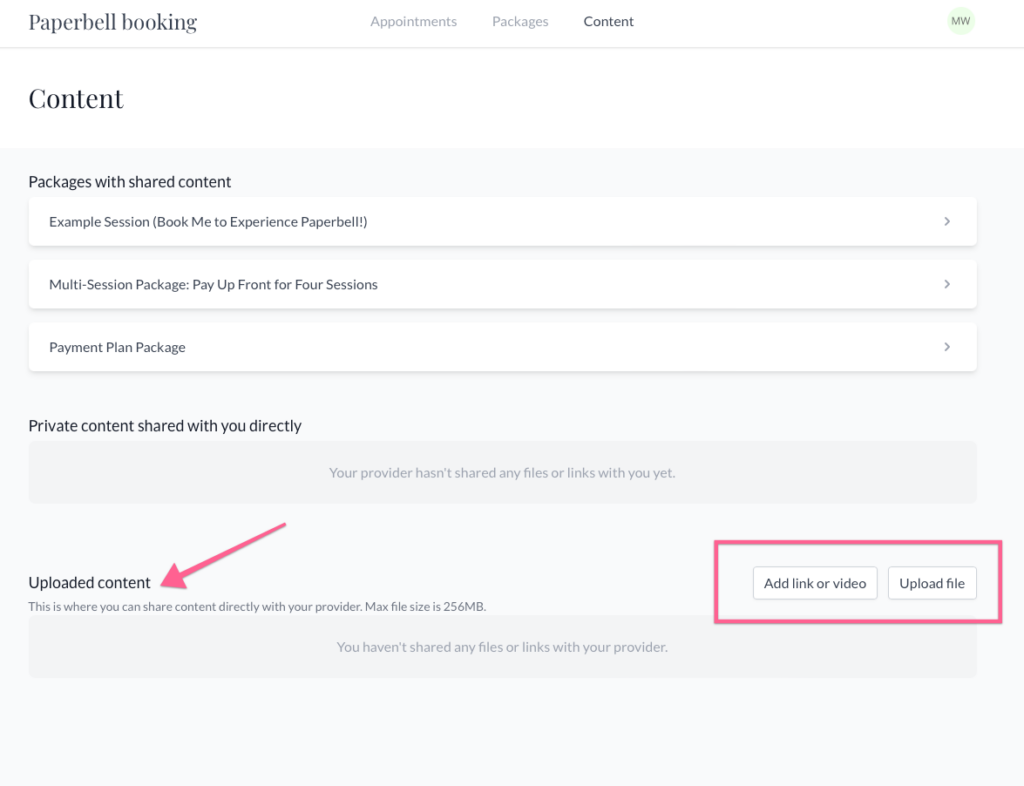Open the MW user avatar menu
The width and height of the screenshot is (1024, 786).
[960, 21]
